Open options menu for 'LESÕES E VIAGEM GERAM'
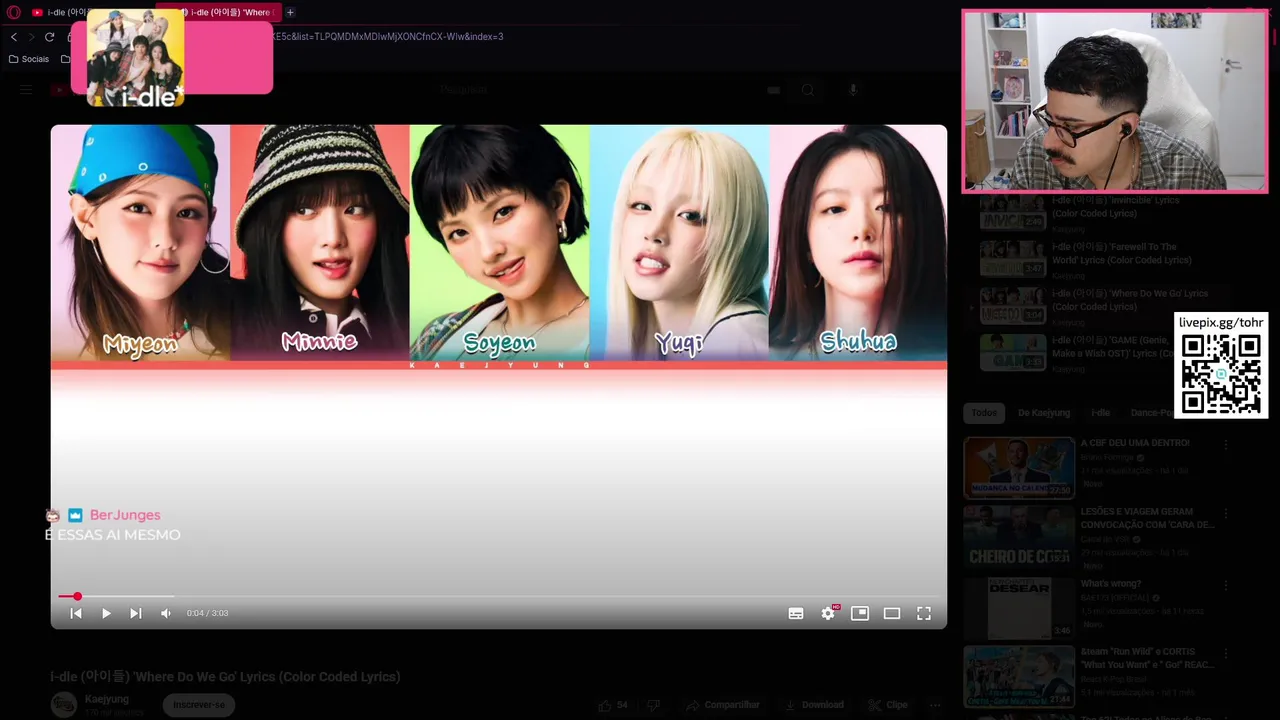Screen dimensions: 1280x720 click(1226, 514)
